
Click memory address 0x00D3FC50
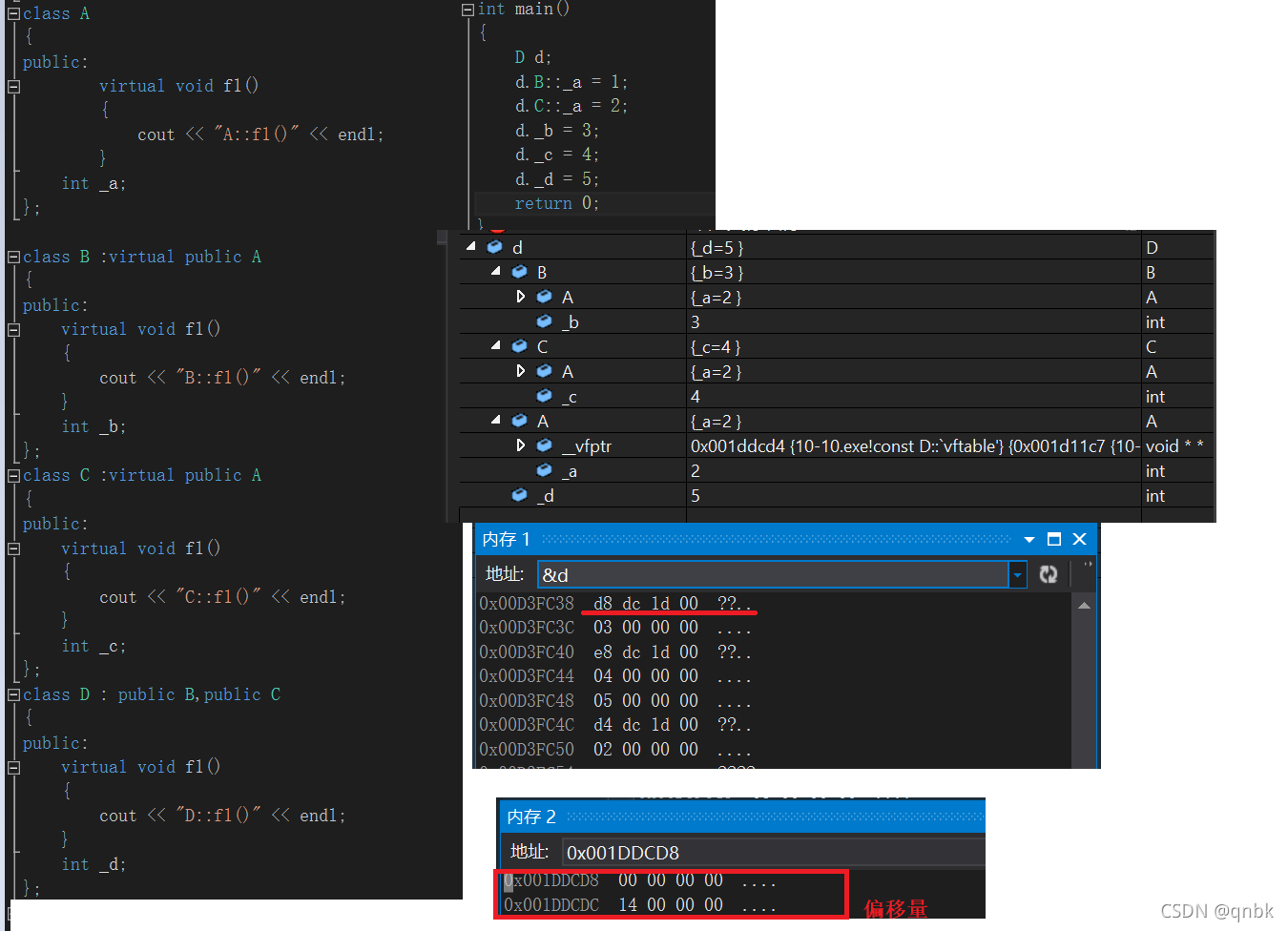click(527, 750)
